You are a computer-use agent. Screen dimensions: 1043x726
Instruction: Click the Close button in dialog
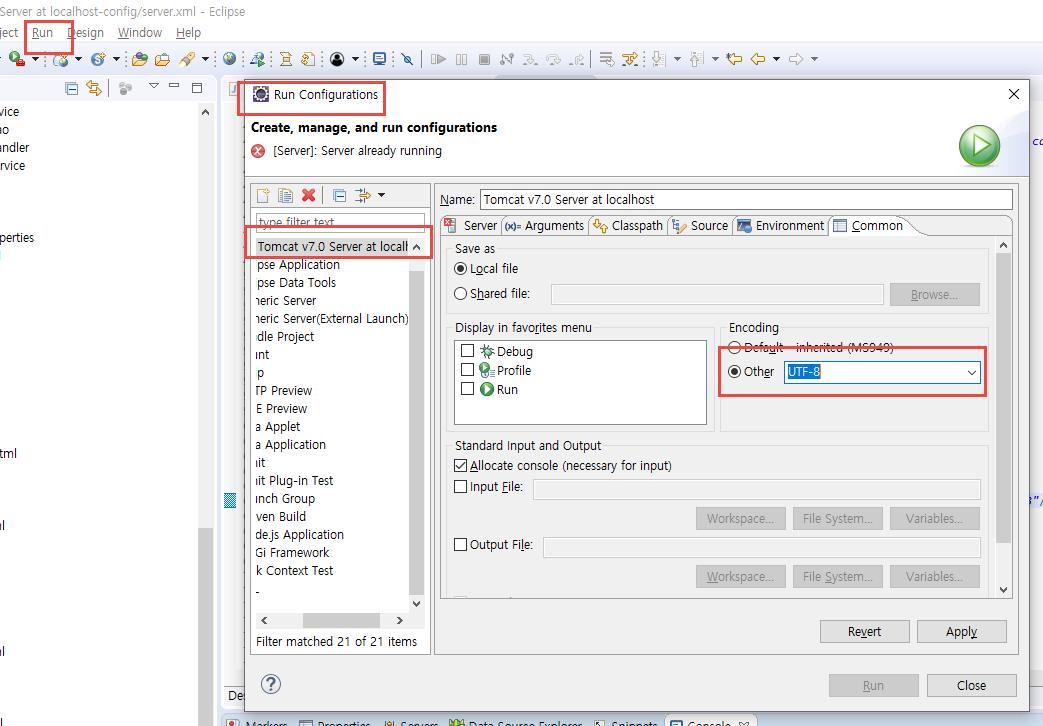pyautogui.click(x=971, y=685)
